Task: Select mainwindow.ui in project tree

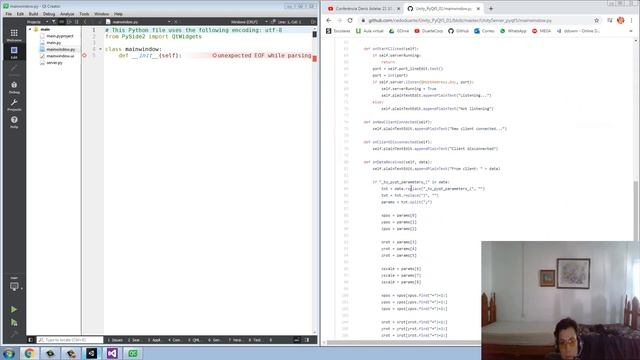Action: point(60,56)
